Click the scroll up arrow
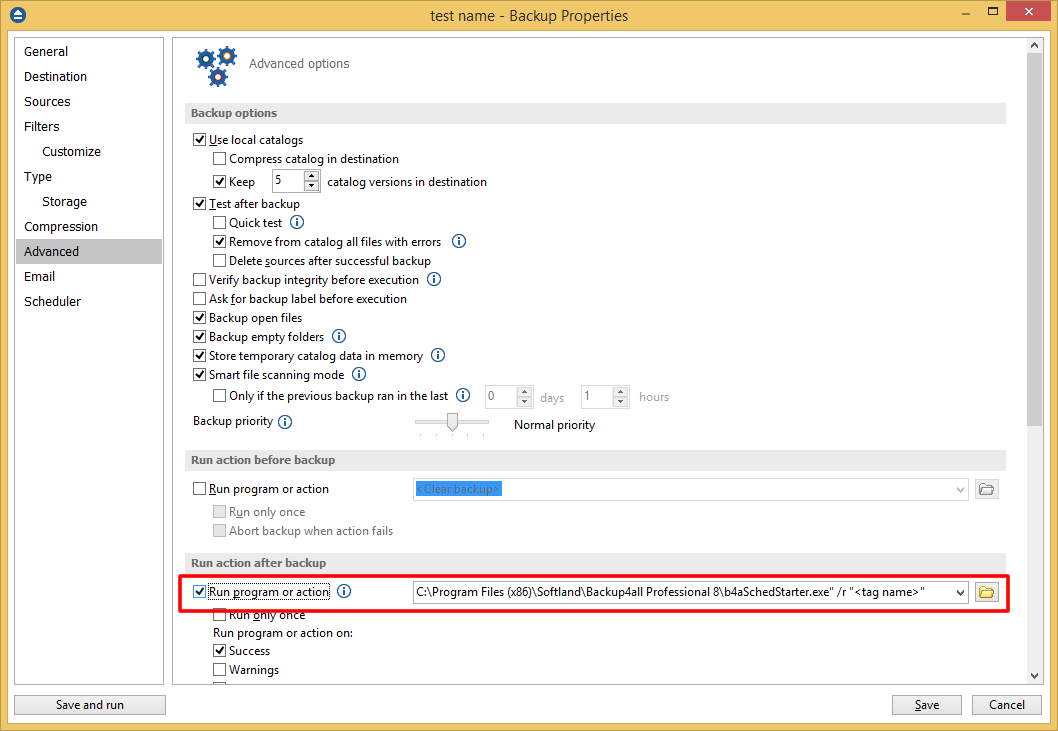Image resolution: width=1058 pixels, height=731 pixels. [1034, 45]
